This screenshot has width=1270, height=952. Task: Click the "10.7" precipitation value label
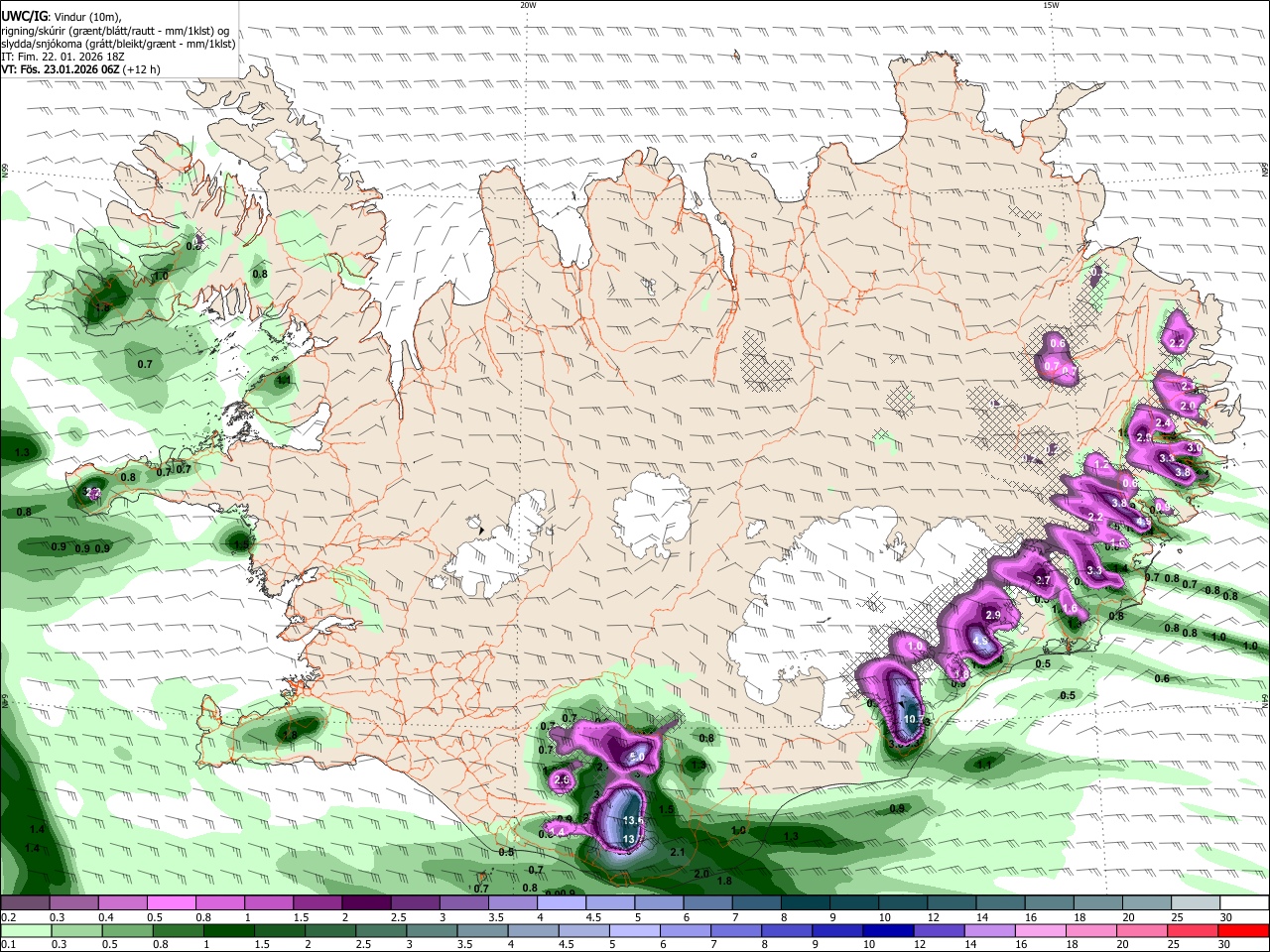coord(914,719)
